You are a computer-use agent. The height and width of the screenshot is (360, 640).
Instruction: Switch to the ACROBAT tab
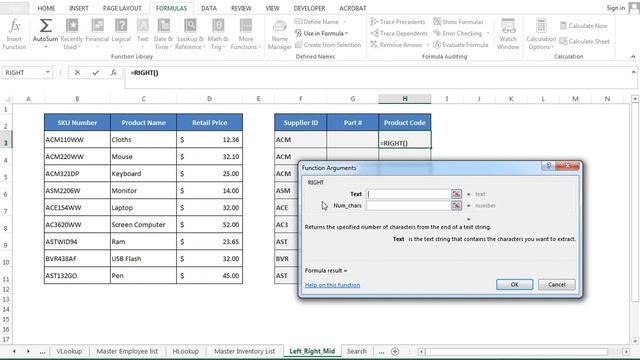pos(353,8)
